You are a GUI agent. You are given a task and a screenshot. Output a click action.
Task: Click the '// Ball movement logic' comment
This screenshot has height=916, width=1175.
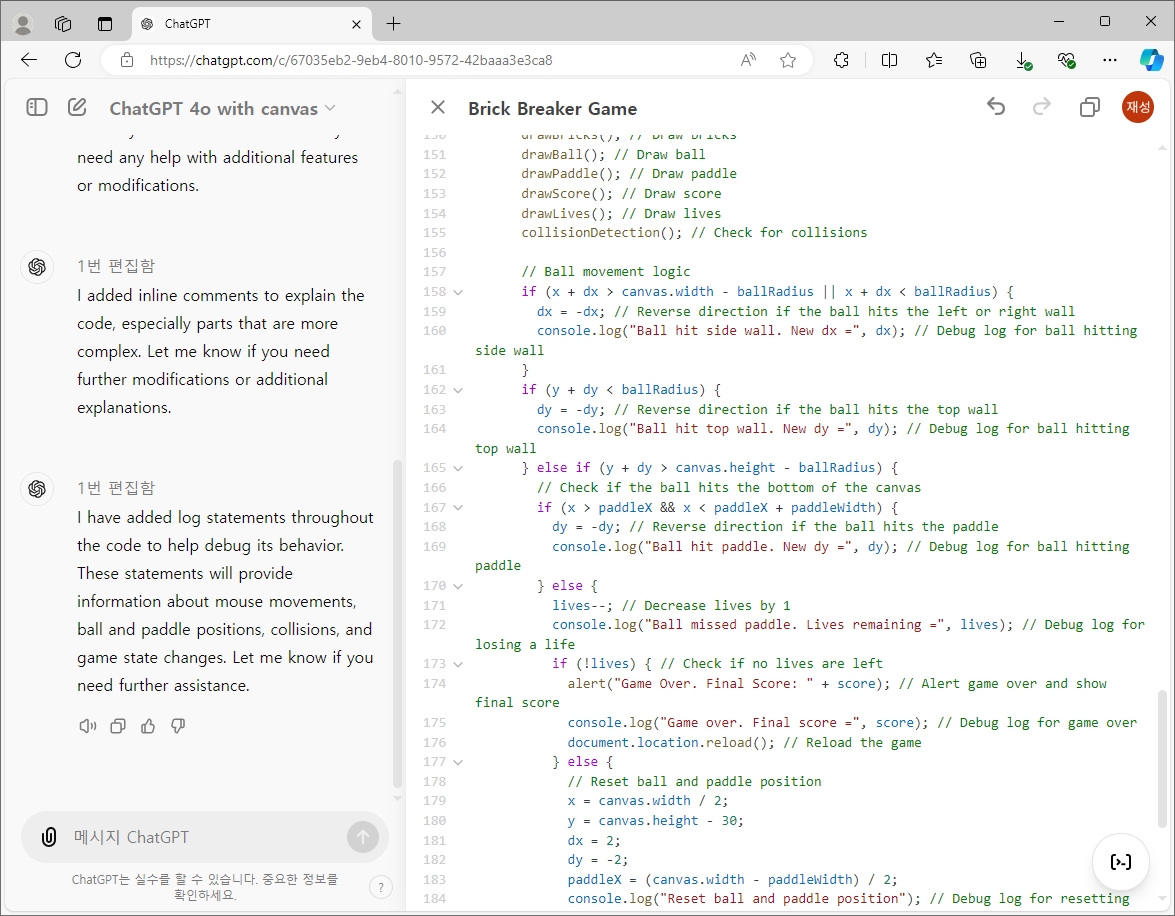[x=605, y=271]
